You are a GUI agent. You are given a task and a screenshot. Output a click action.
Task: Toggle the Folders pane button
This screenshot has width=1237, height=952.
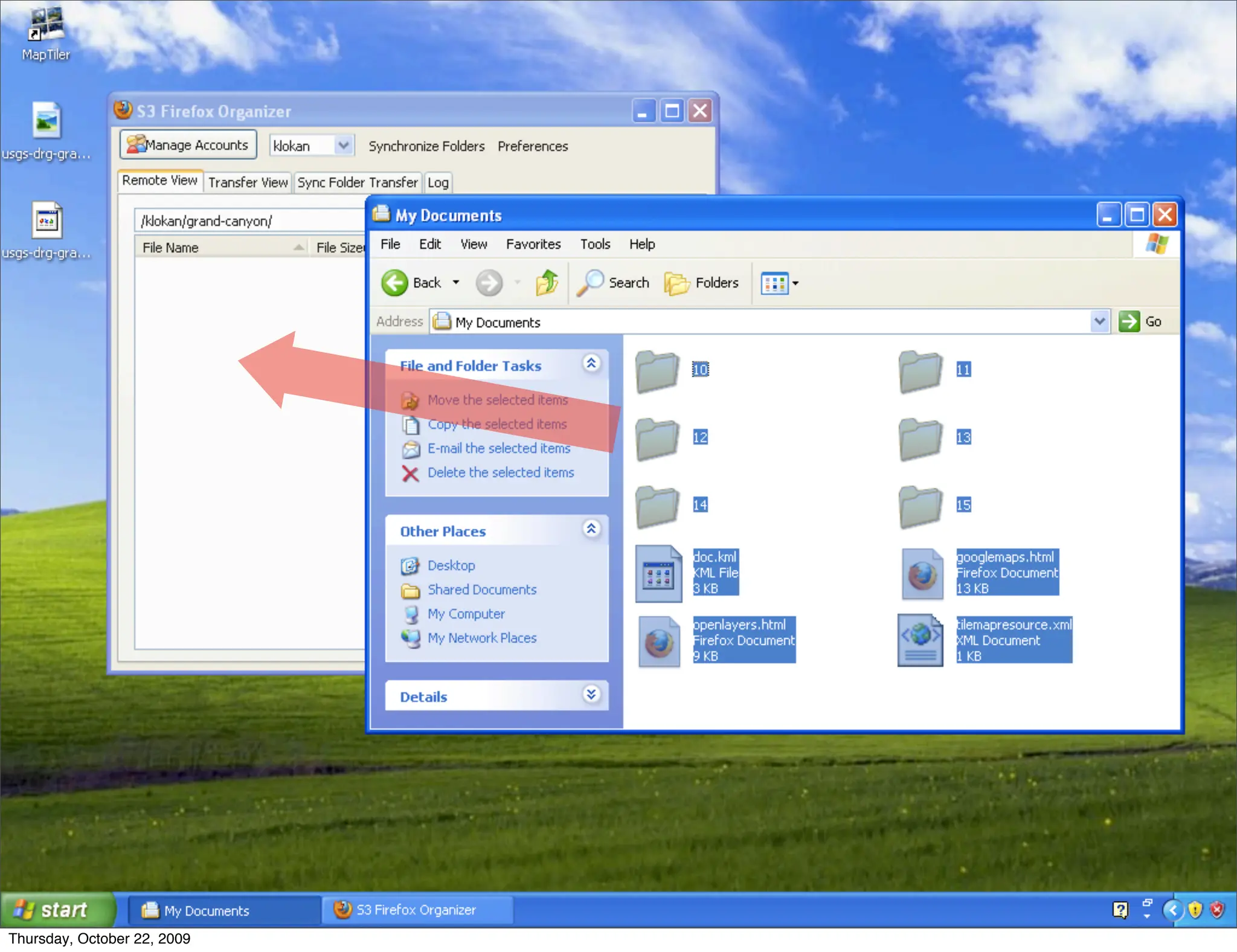tap(701, 283)
